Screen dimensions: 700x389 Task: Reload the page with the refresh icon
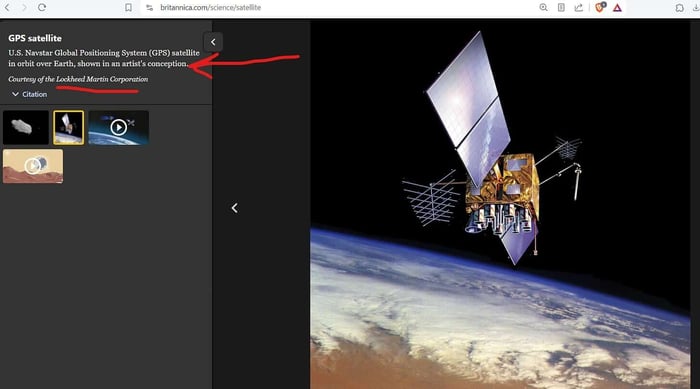[x=42, y=7]
